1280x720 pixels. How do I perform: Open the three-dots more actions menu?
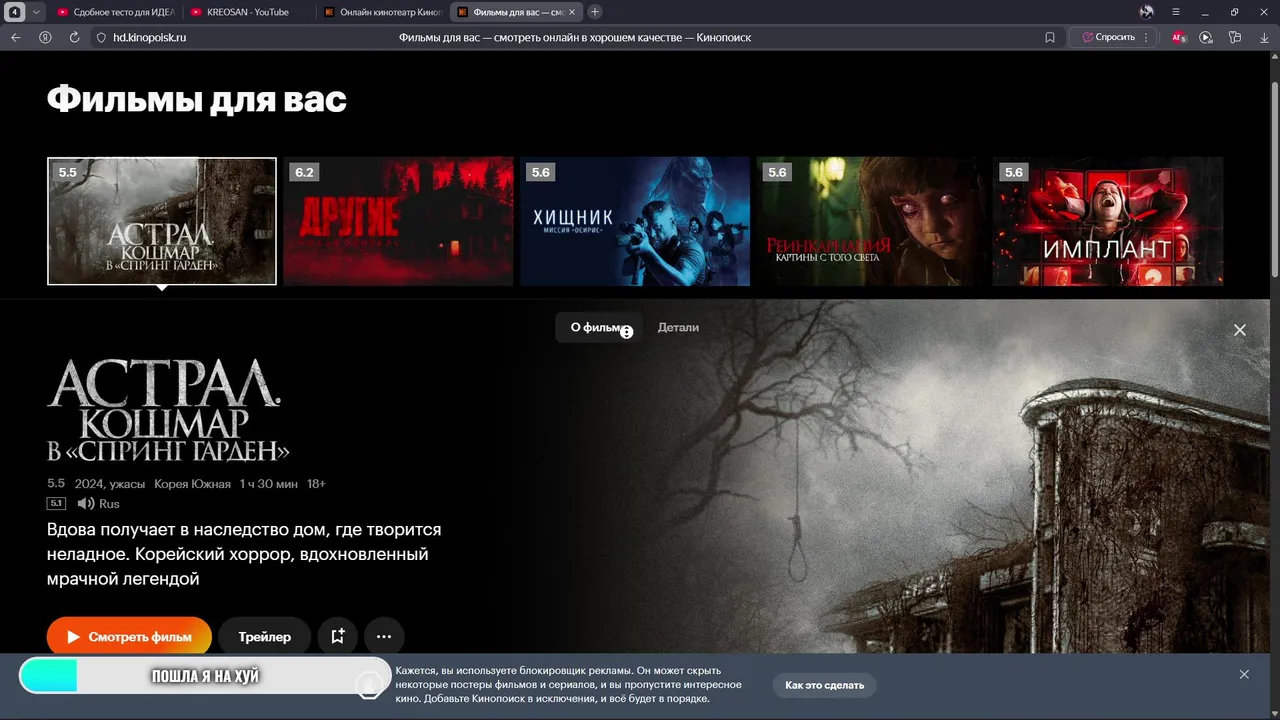(x=384, y=637)
